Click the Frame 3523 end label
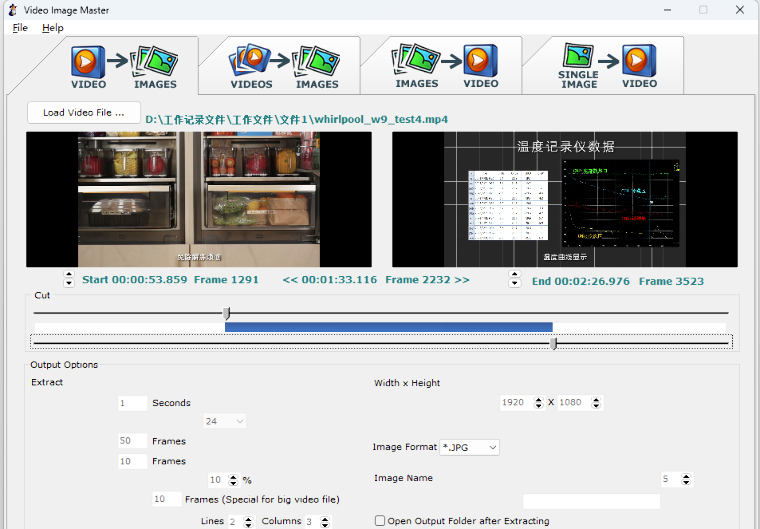This screenshot has height=529, width=760. coord(671,281)
